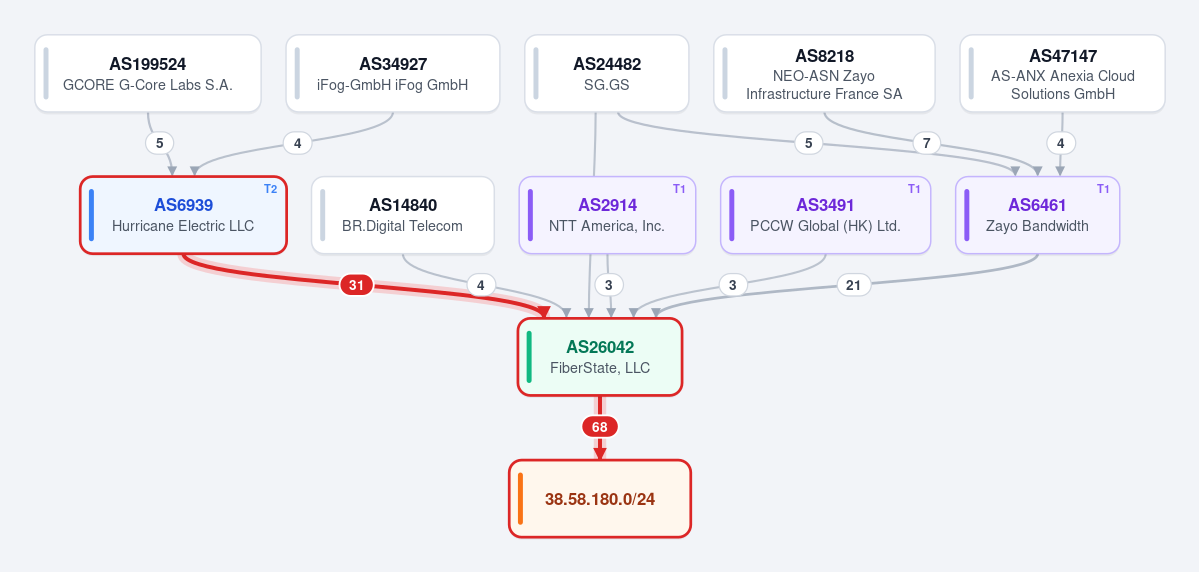The image size is (1199, 572).
Task: Click the red 68 edge label
Action: (x=600, y=427)
